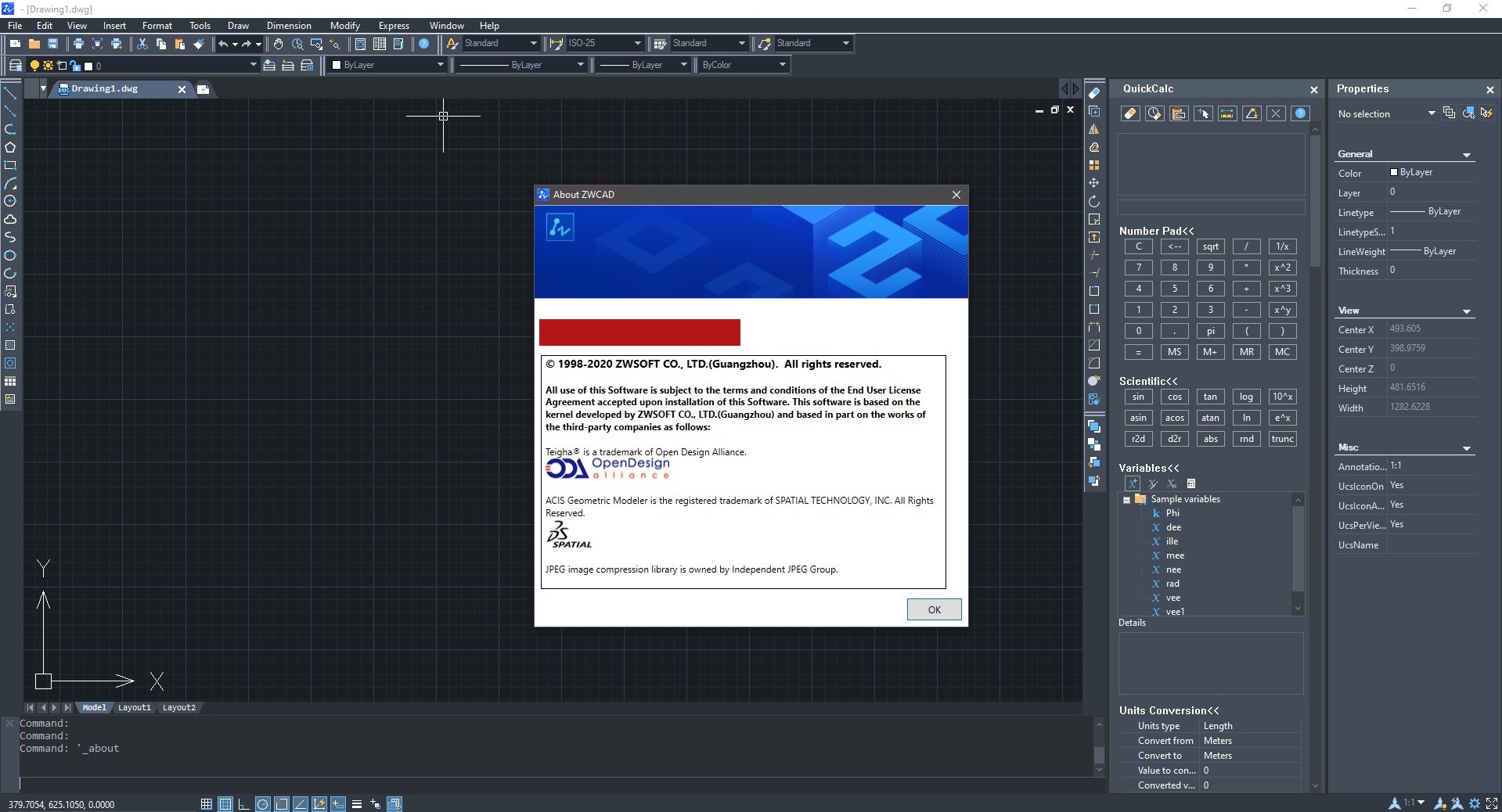Click the trunc button in QuickCalc
Viewport: 1502px width, 812px height.
1282,439
